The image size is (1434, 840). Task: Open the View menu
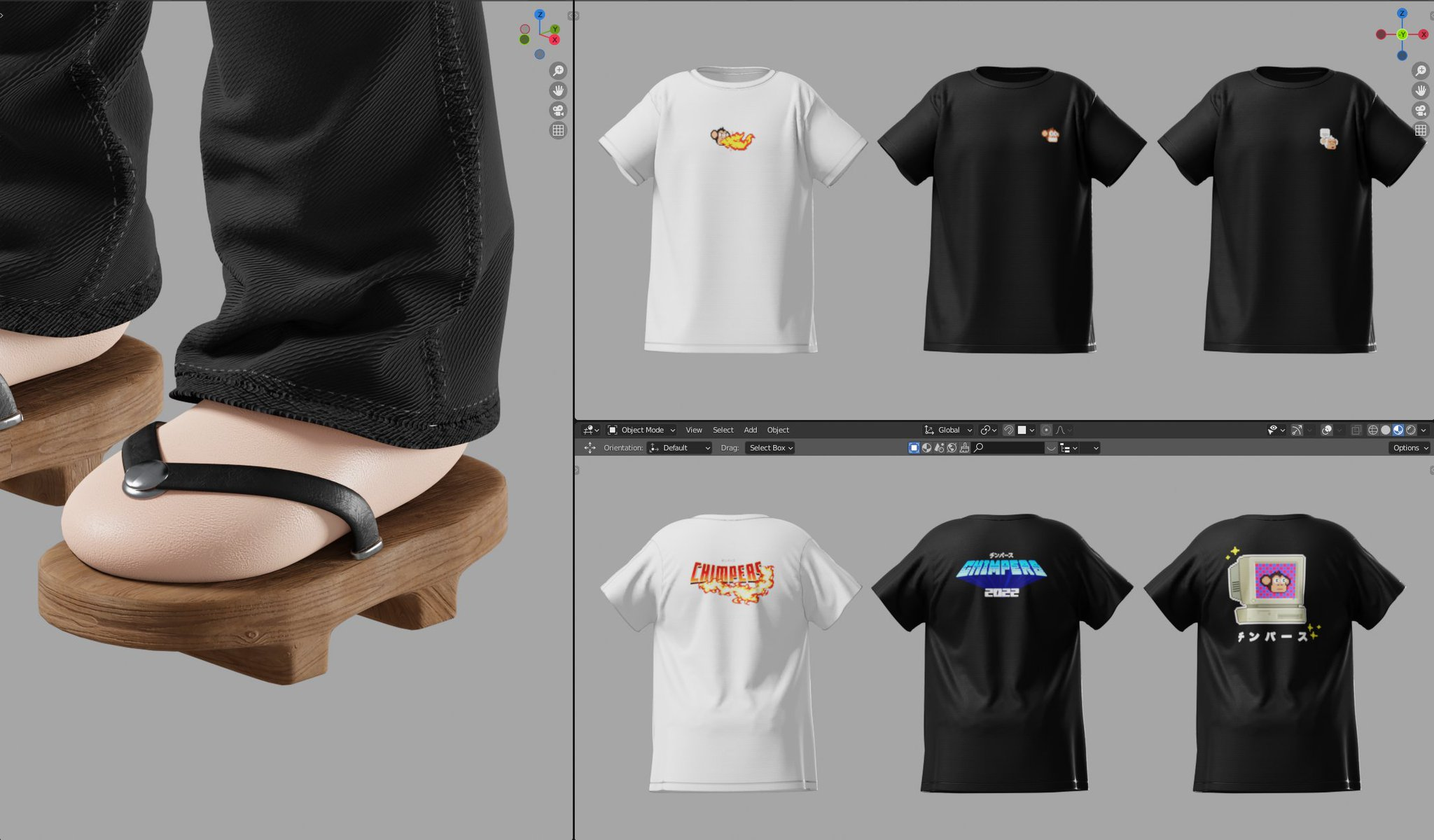click(x=693, y=430)
